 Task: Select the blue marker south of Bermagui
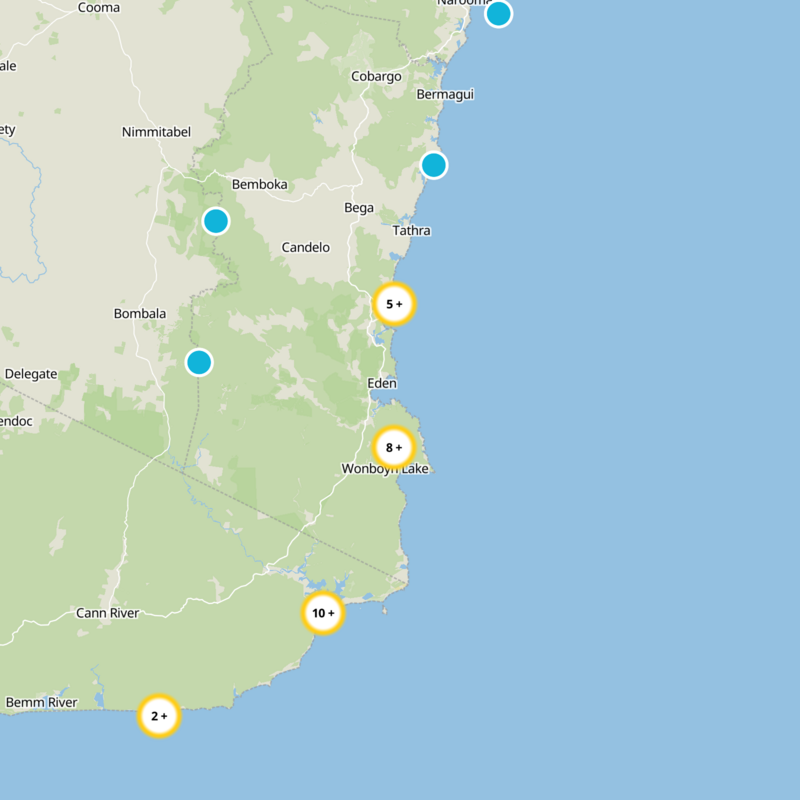434,165
